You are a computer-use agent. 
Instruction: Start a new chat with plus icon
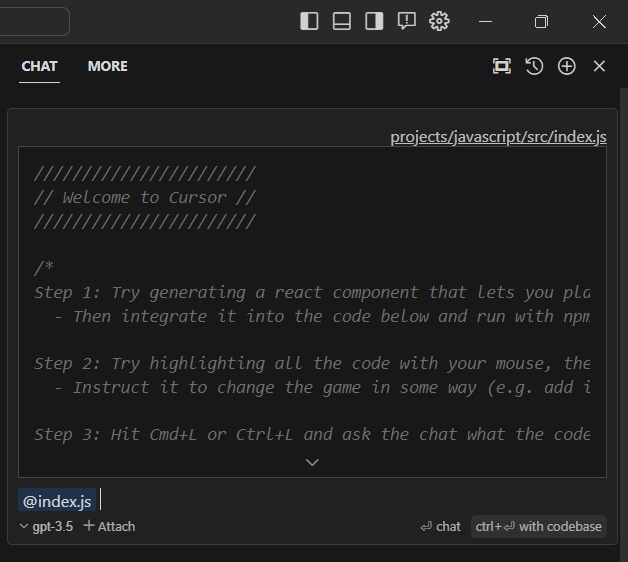[x=567, y=66]
